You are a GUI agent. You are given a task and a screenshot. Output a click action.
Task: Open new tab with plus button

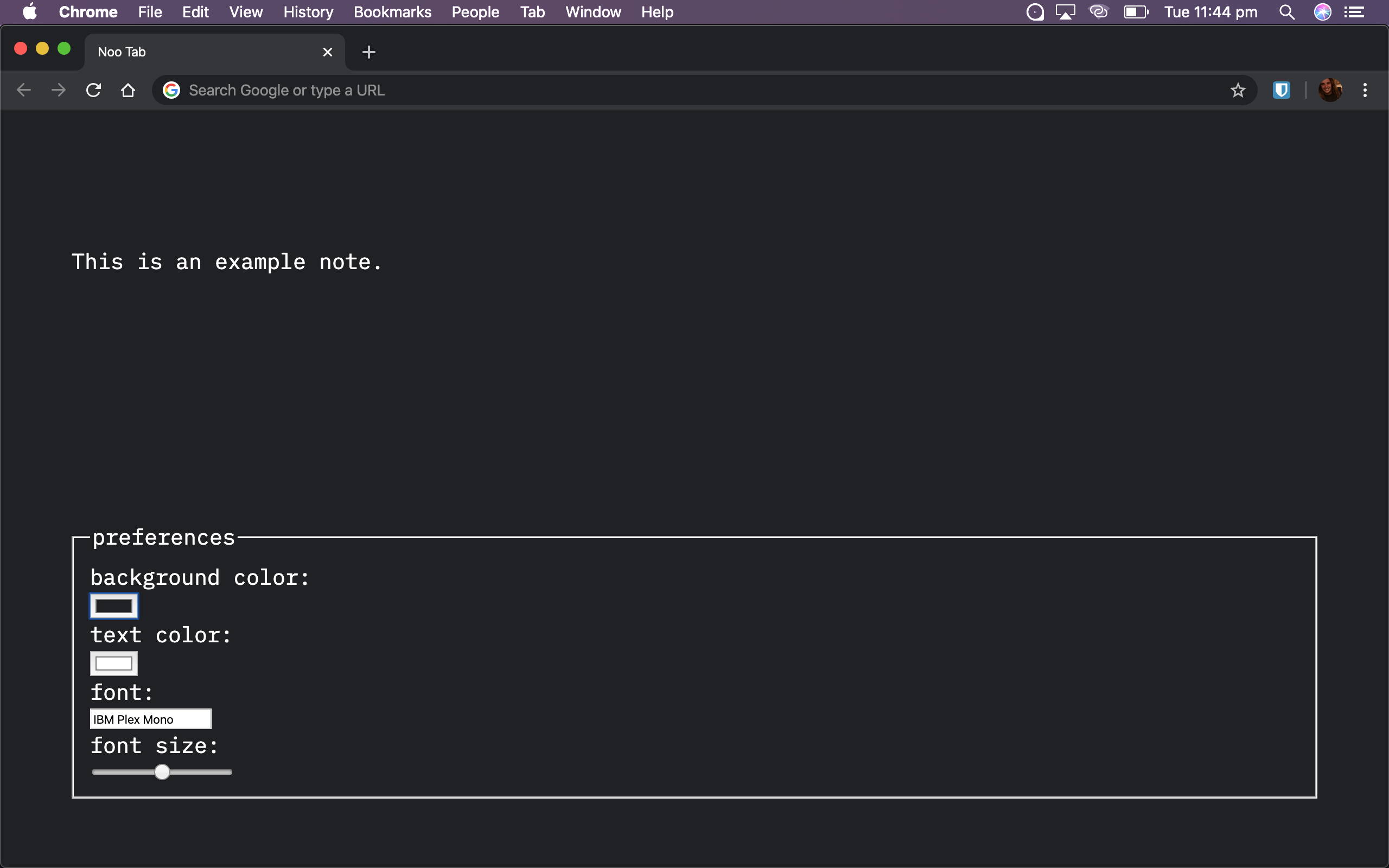(x=368, y=52)
